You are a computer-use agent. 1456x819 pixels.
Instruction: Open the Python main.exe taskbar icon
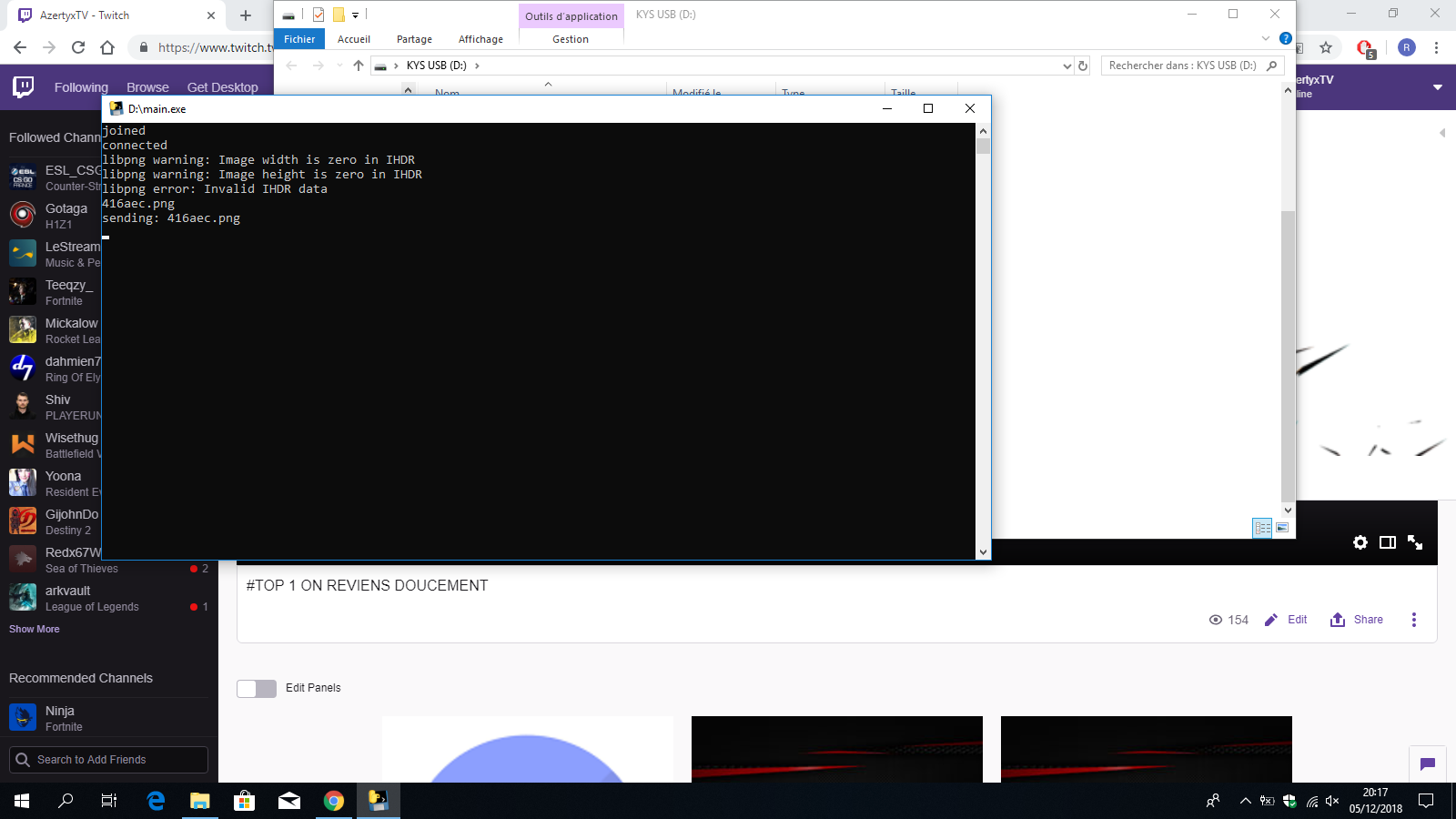[x=379, y=801]
